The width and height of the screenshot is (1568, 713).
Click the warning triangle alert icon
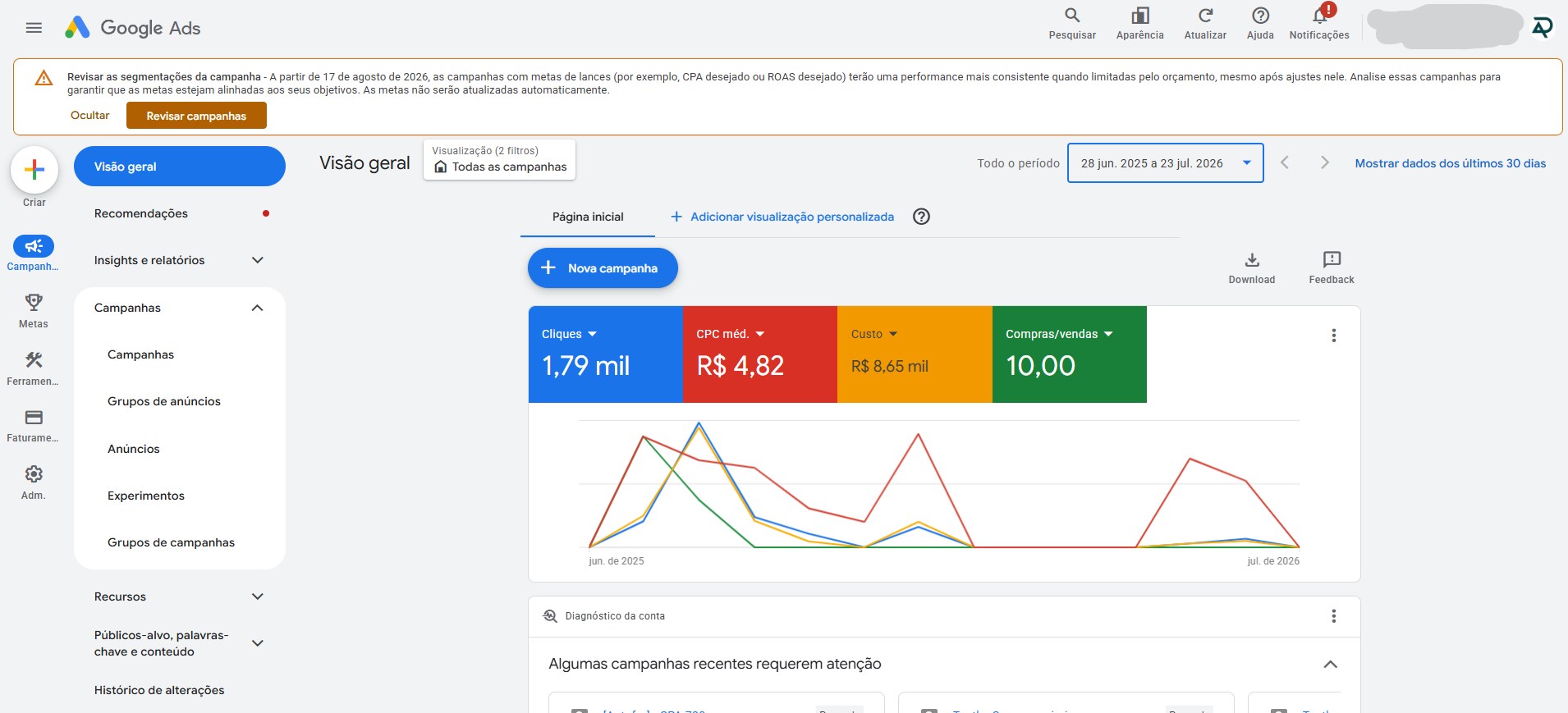point(44,78)
